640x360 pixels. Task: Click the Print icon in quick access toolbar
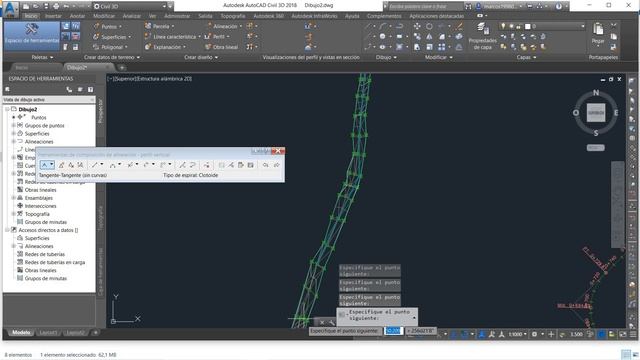point(56,7)
